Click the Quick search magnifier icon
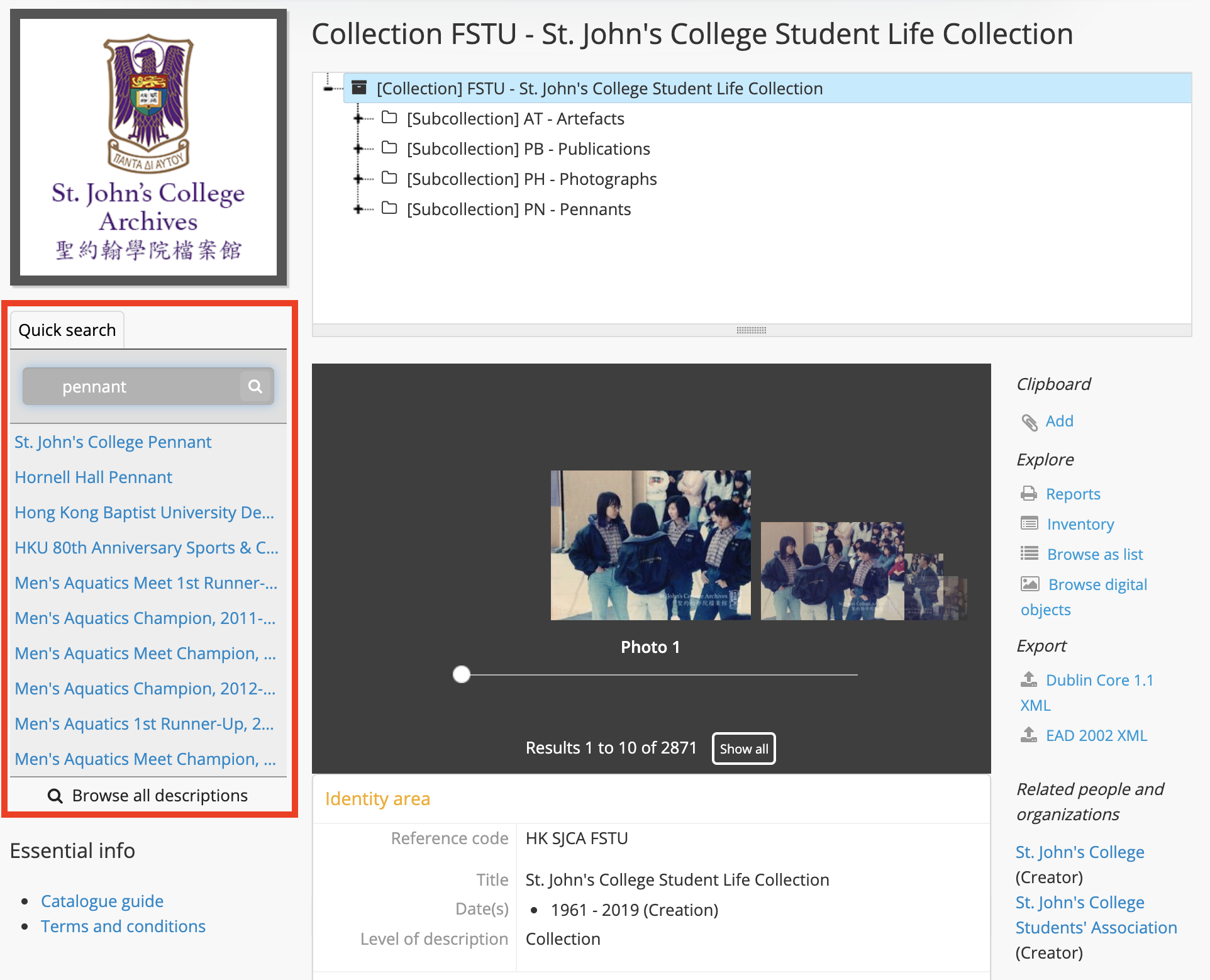The height and width of the screenshot is (980, 1210). pyautogui.click(x=255, y=386)
